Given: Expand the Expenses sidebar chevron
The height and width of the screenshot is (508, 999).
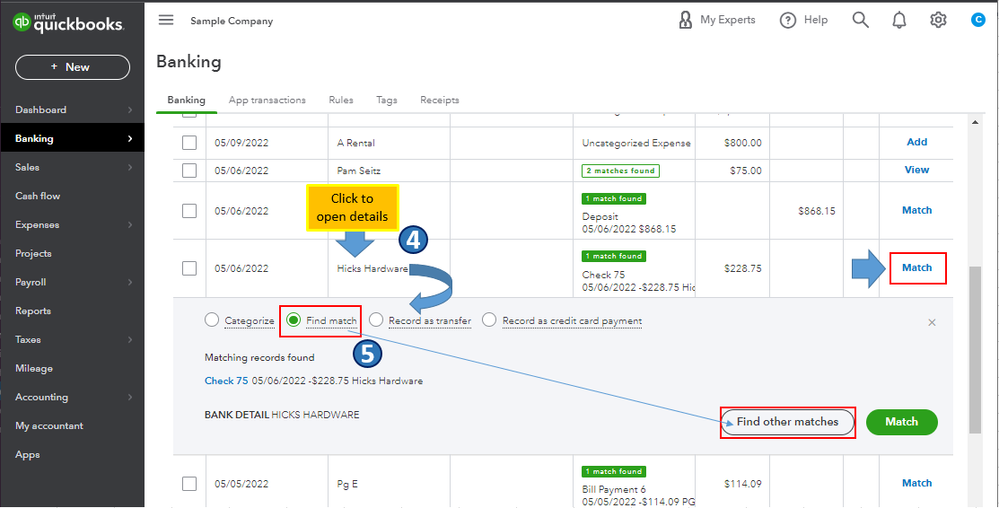Looking at the screenshot, I should (130, 224).
